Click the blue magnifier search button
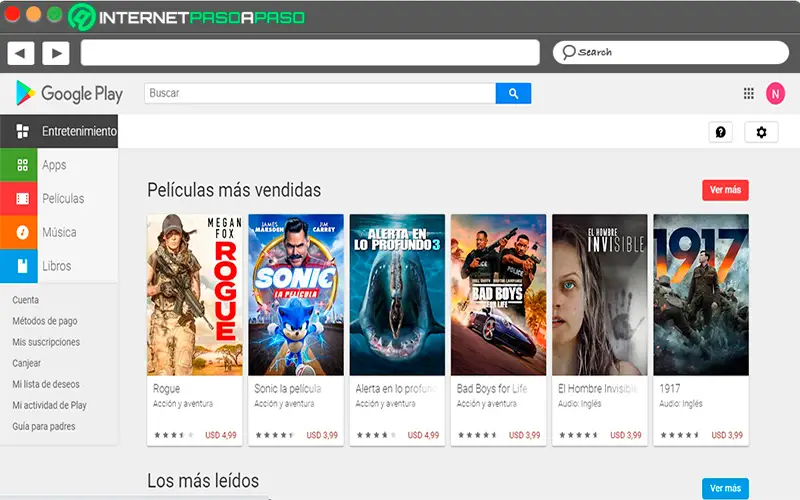Screen dimensions: 800x500 pos(513,93)
